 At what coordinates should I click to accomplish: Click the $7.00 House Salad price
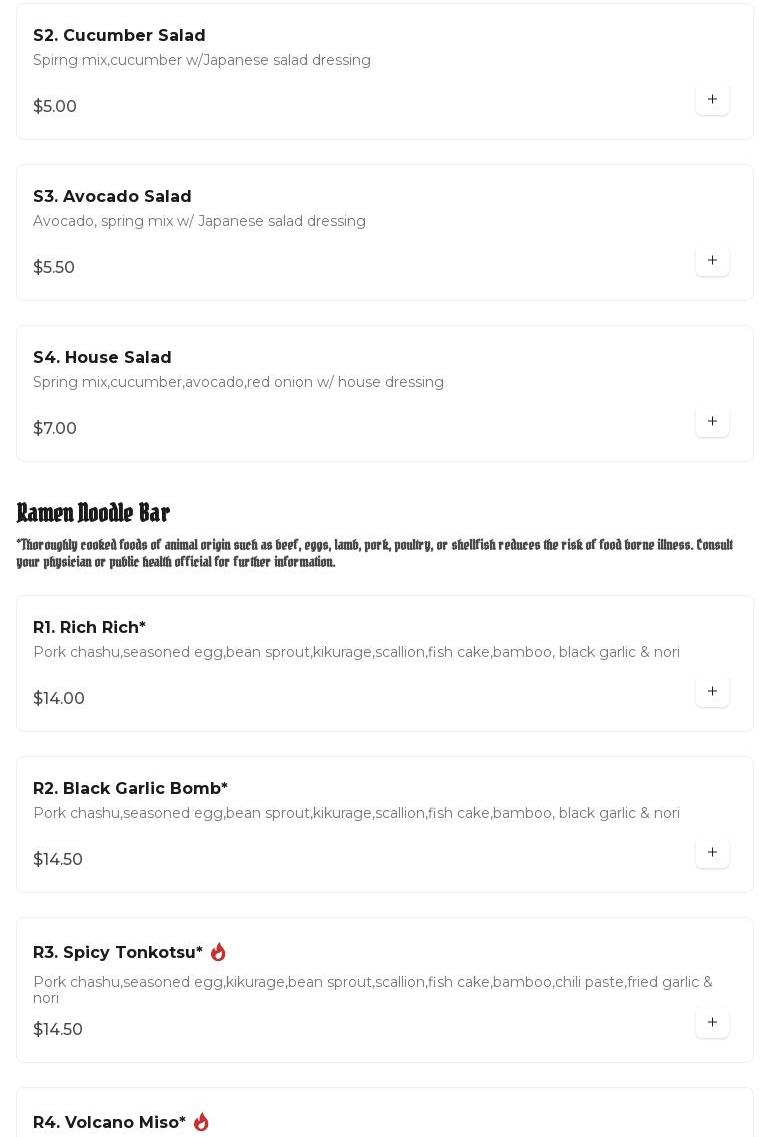pyautogui.click(x=55, y=429)
